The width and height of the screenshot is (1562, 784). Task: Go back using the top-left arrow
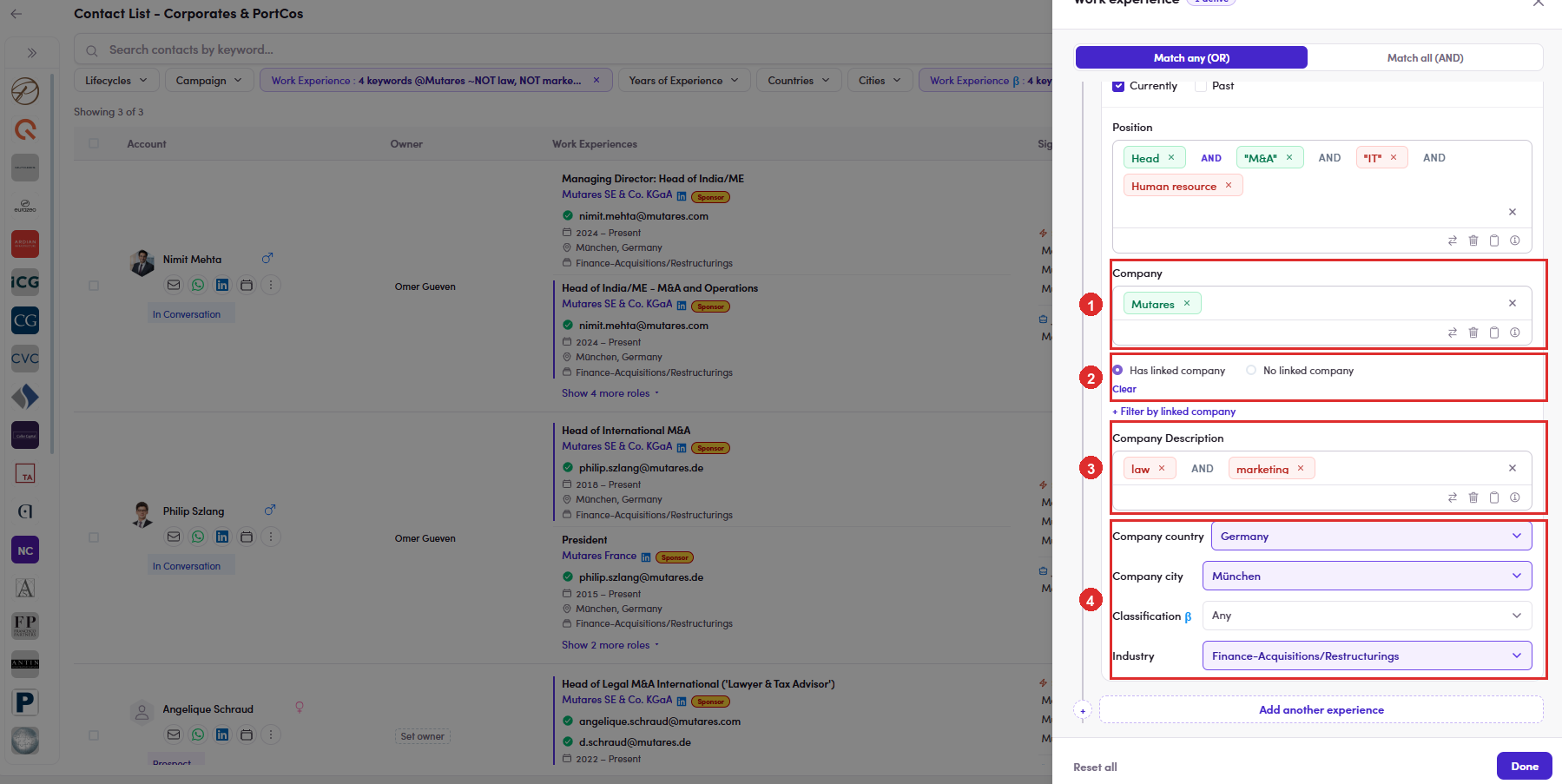point(16,14)
